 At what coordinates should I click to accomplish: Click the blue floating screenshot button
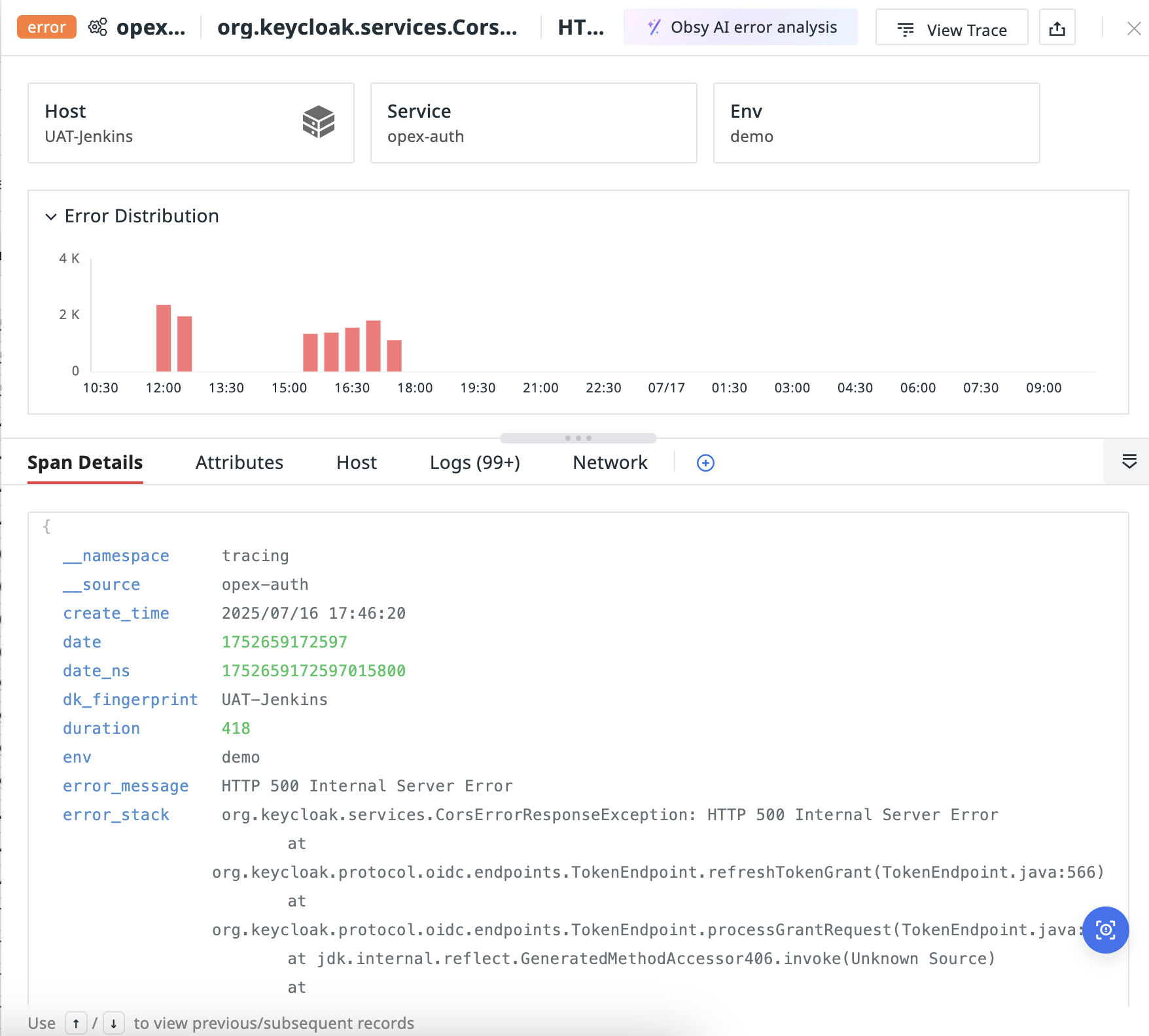[x=1105, y=930]
